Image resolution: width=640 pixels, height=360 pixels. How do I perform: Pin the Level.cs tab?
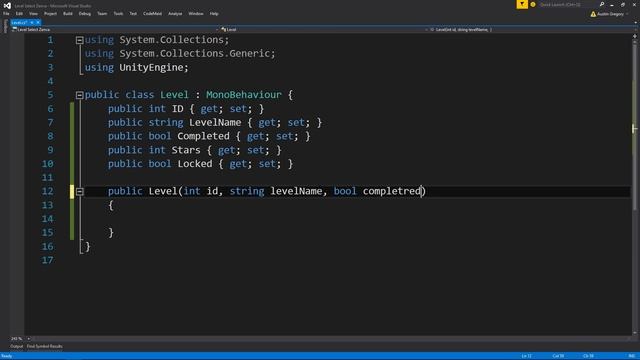[x=32, y=22]
